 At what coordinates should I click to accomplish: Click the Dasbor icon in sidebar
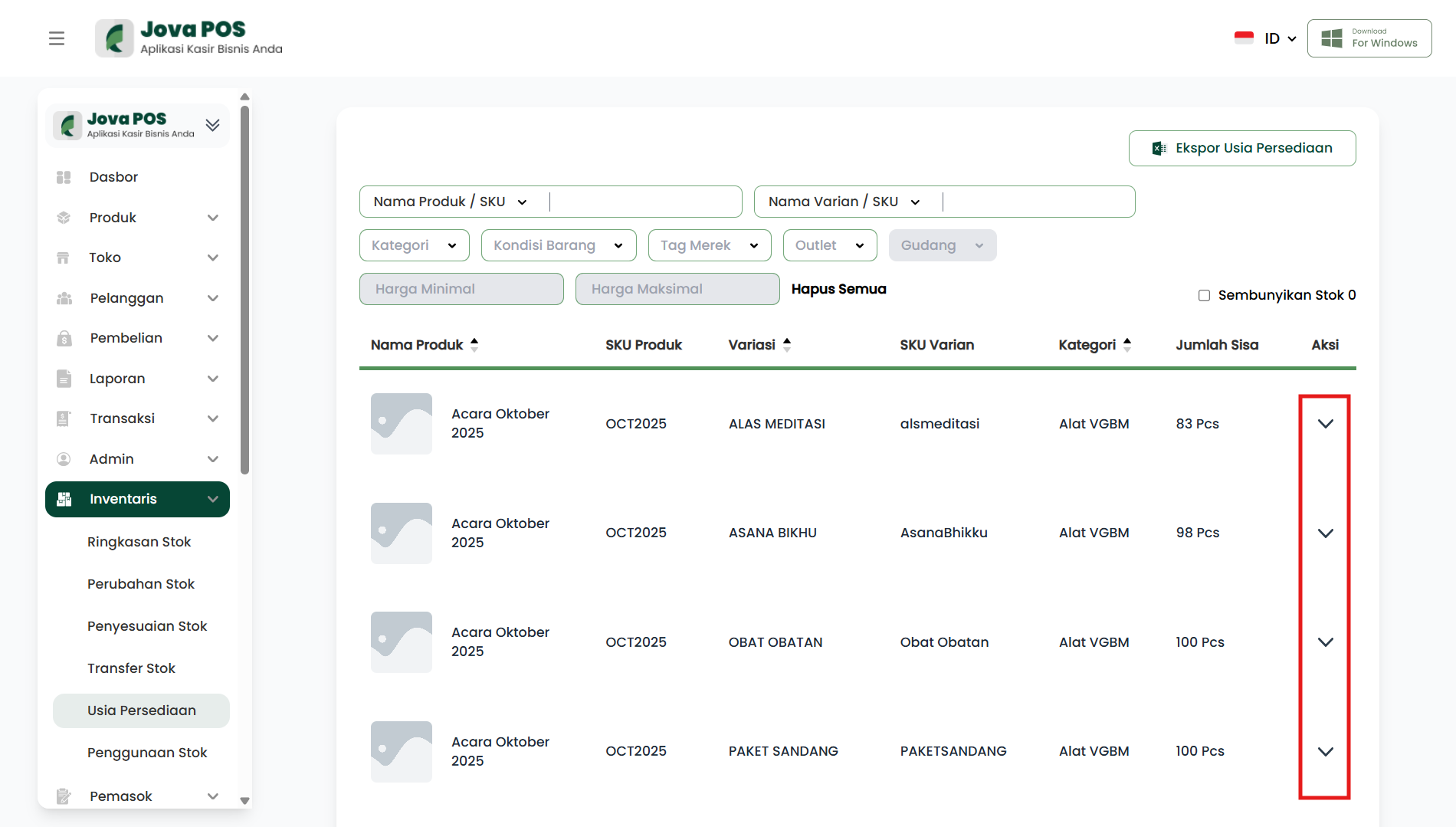click(64, 177)
